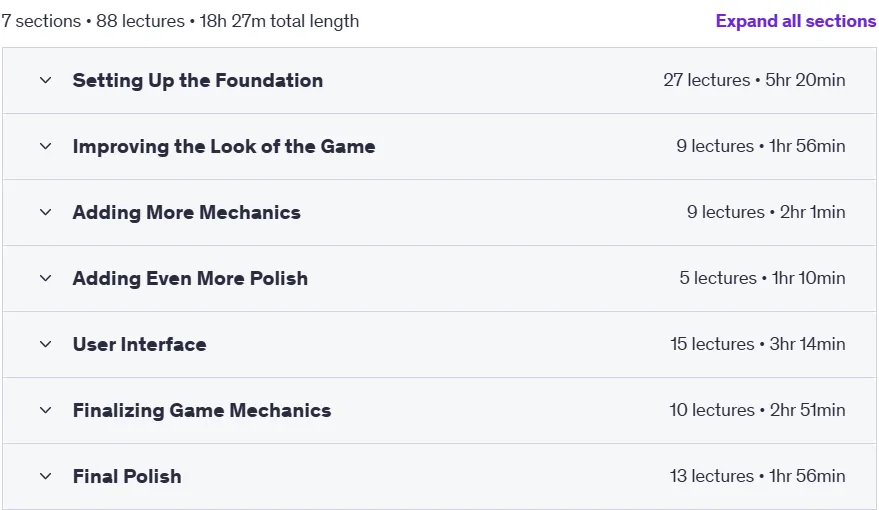Select the Final Polish section heading
The width and height of the screenshot is (879, 510).
(x=127, y=476)
